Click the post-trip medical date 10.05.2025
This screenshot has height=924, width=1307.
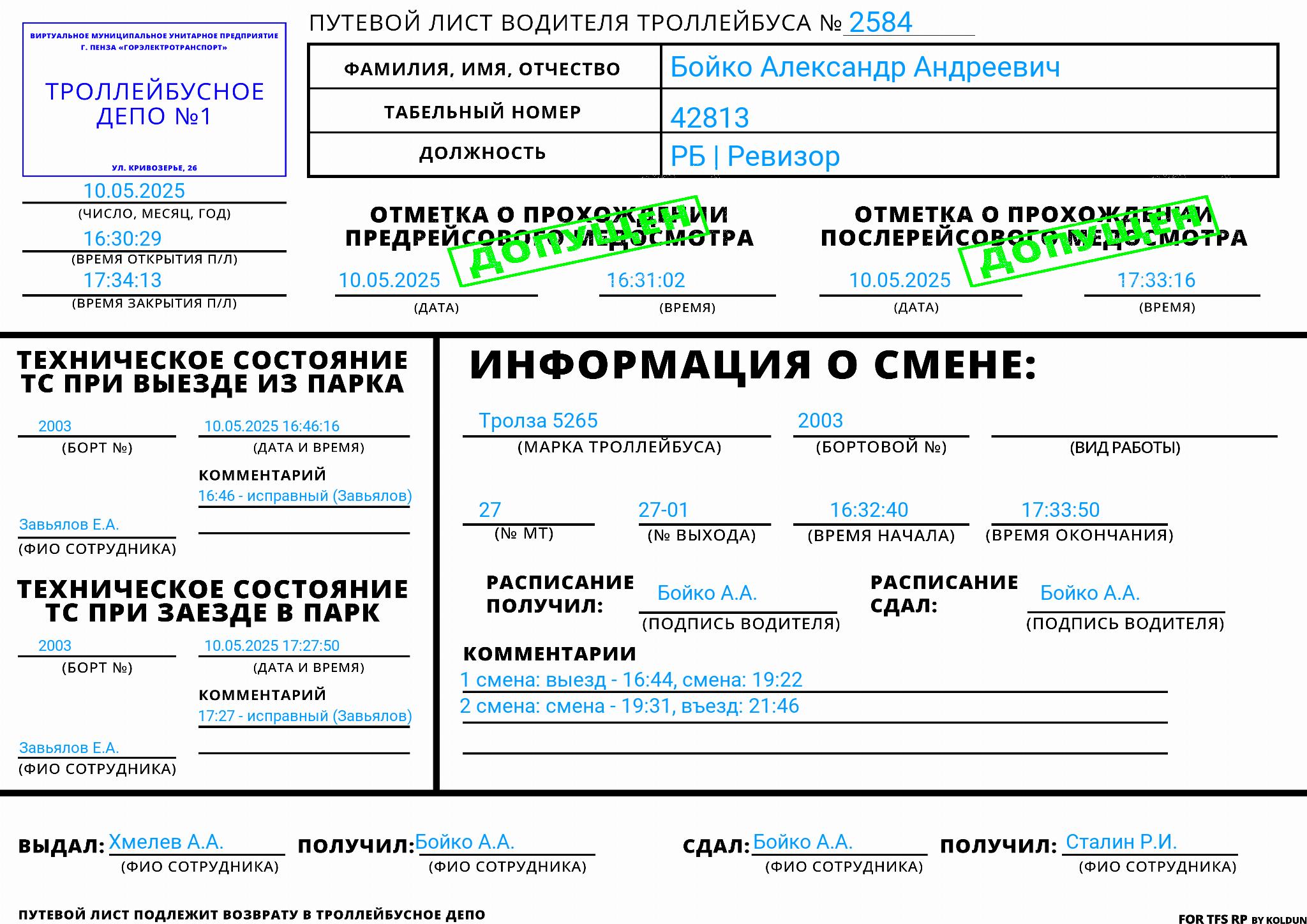tap(900, 280)
